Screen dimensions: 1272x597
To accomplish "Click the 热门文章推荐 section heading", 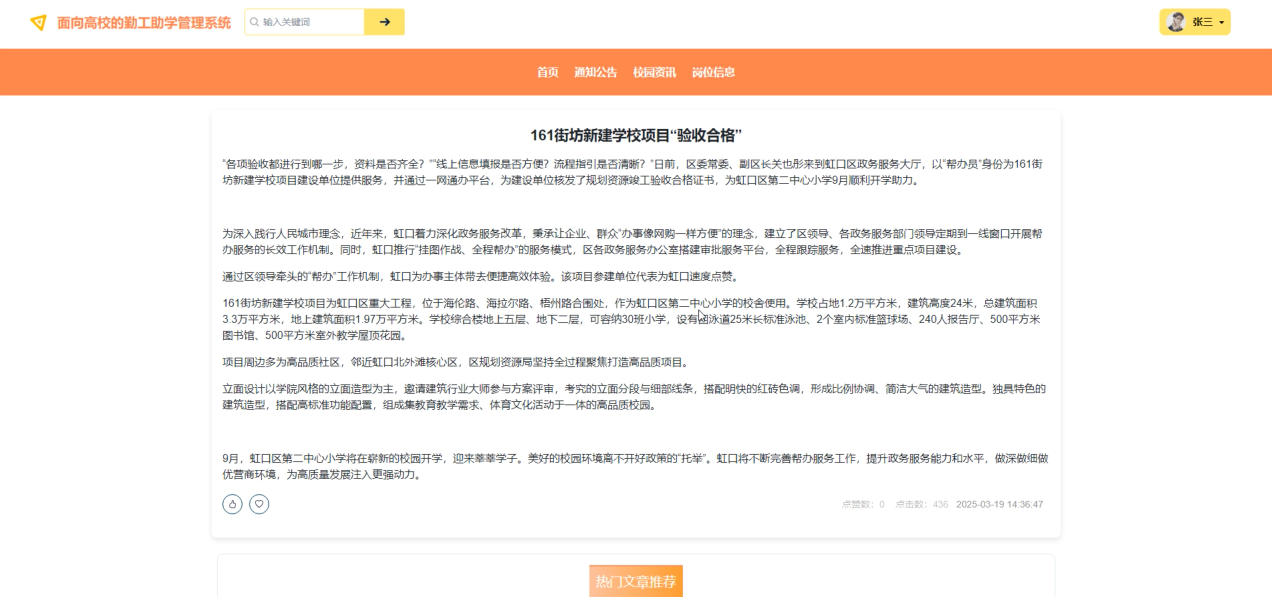I will click(x=636, y=581).
